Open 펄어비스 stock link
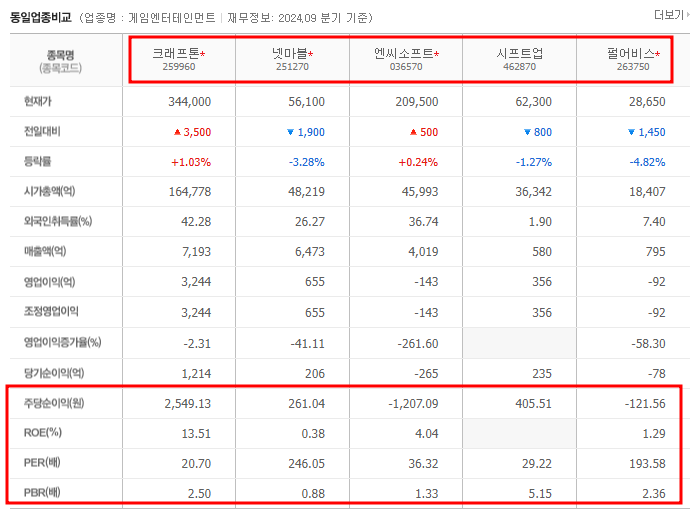 [x=631, y=54]
